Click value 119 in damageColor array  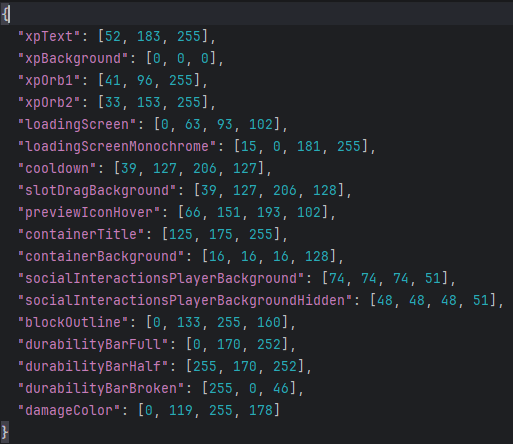pyautogui.click(x=181, y=410)
